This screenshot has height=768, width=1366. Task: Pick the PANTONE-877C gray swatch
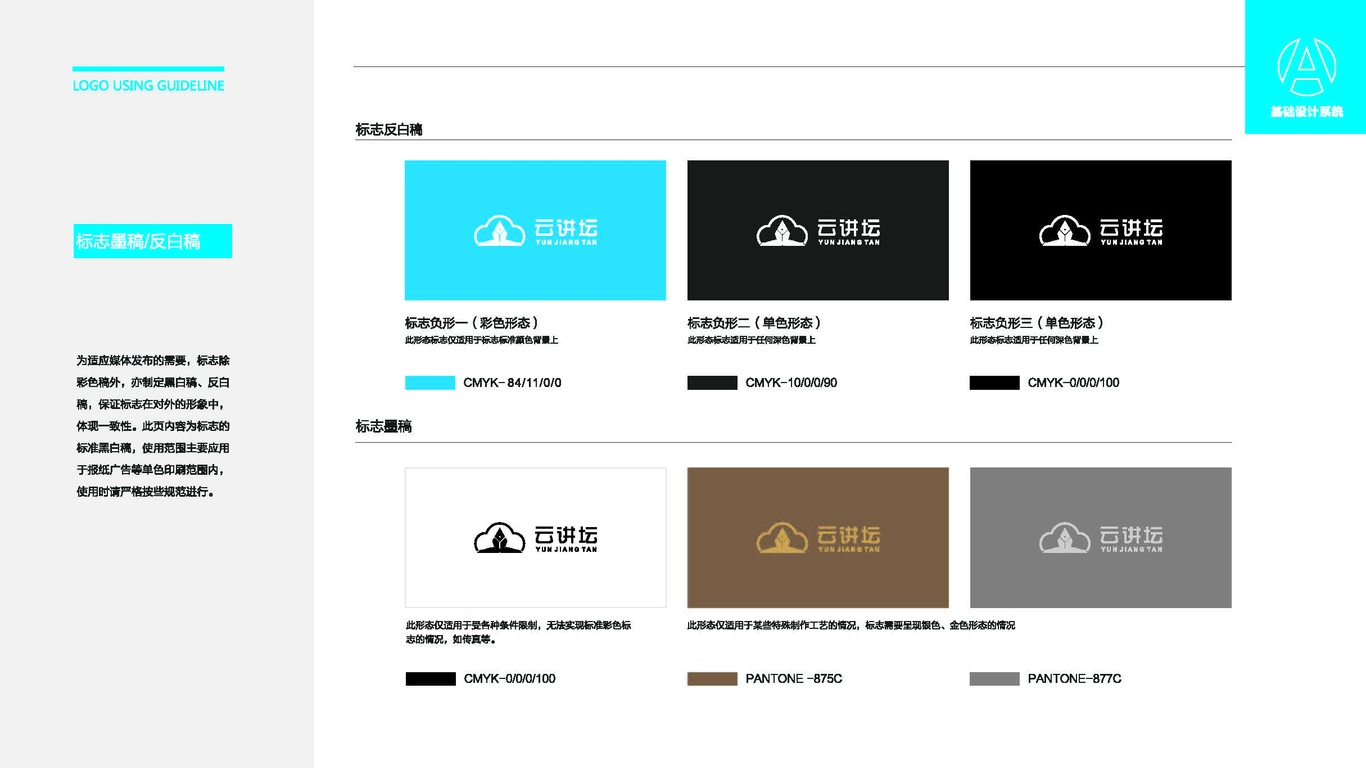pos(995,679)
